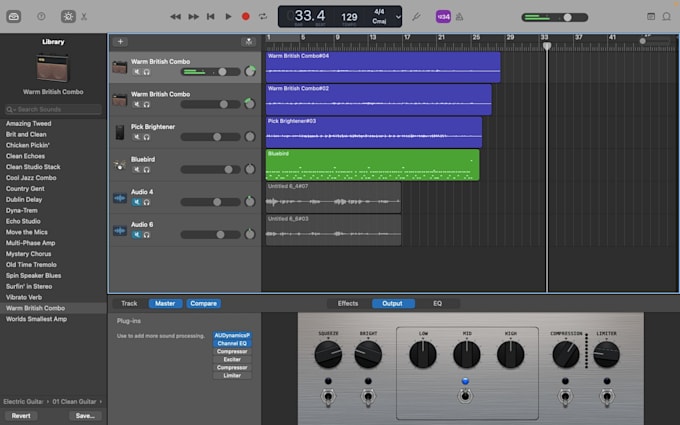680x425 pixels.
Task: Select the Pick Brightener track icon
Action: point(120,132)
